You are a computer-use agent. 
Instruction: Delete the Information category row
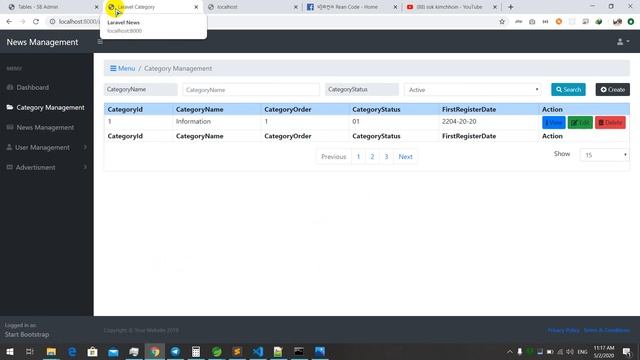(x=610, y=122)
